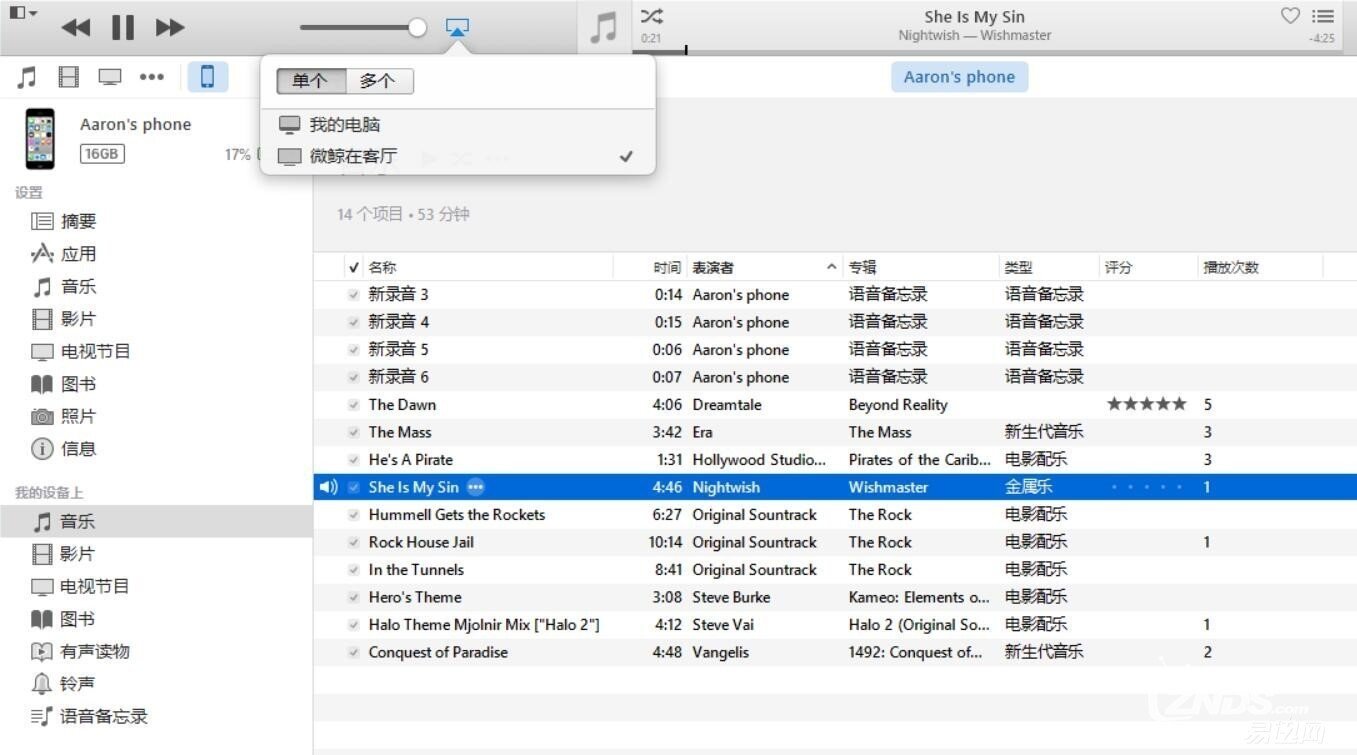Click the iPhone thumbnail image in sidebar
Image resolution: width=1357 pixels, height=755 pixels.
[40, 138]
